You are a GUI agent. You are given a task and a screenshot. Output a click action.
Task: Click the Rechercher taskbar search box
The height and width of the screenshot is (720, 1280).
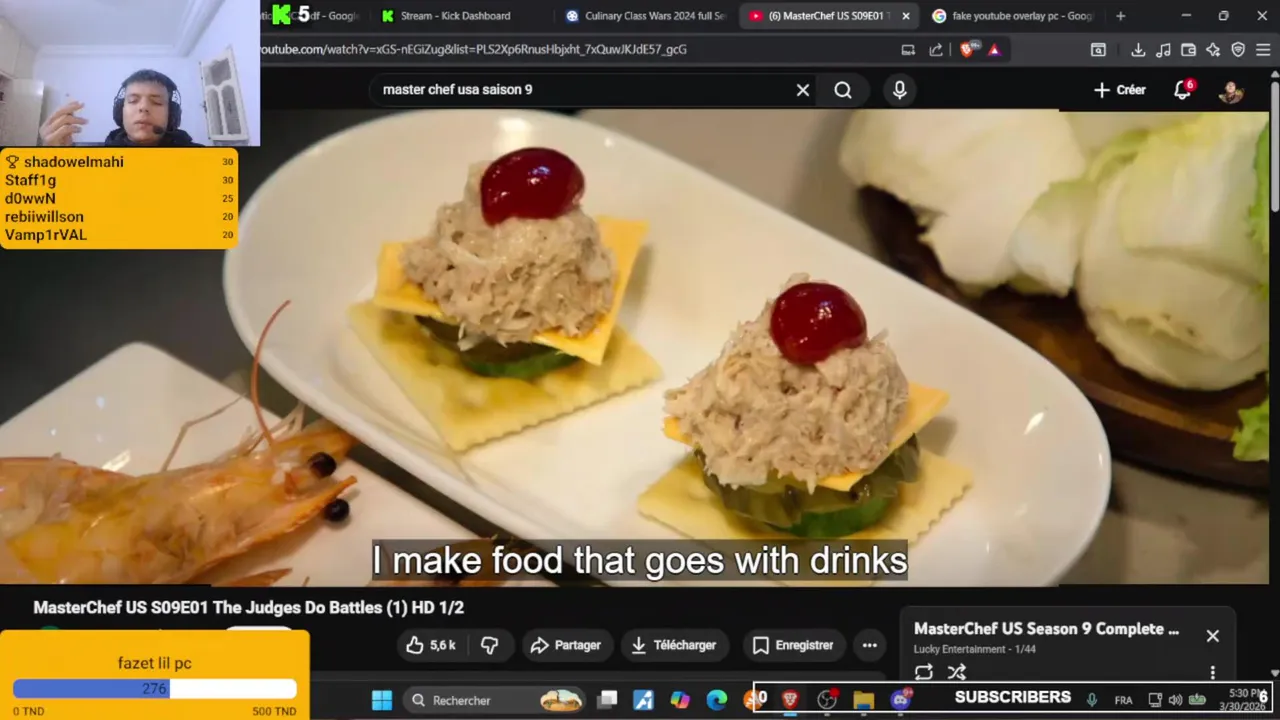point(496,700)
